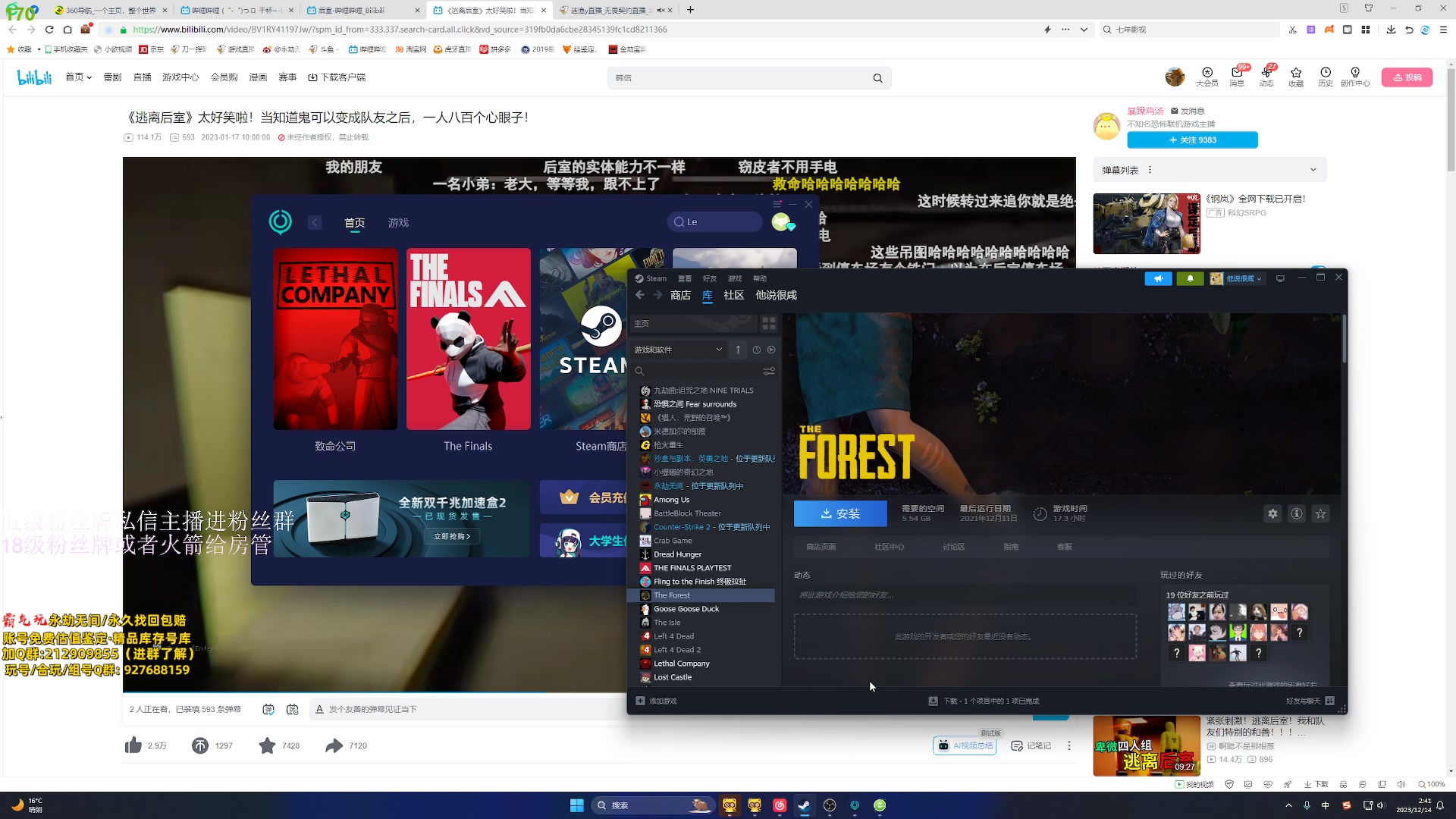Toggle the recent-activity clock filter in Steam library
The width and height of the screenshot is (1456, 819).
tap(756, 350)
